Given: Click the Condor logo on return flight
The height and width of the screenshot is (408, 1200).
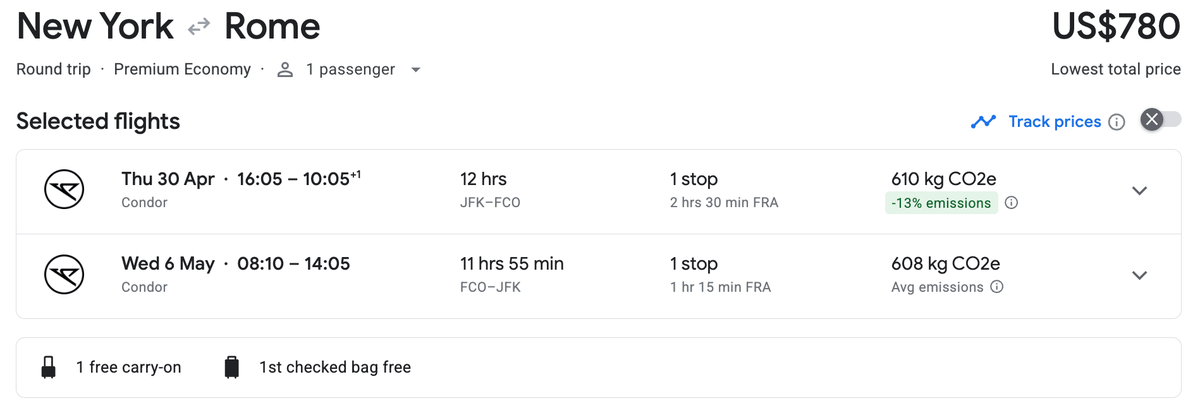Looking at the screenshot, I should (x=65, y=275).
